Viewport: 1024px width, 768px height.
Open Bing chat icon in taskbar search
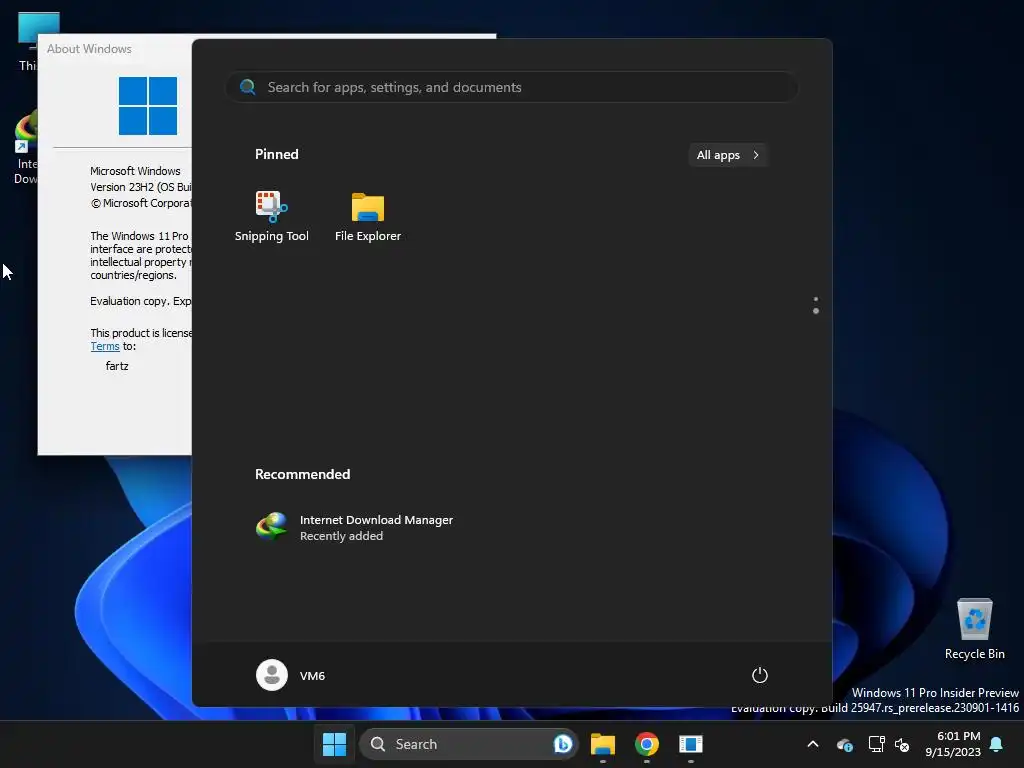pyautogui.click(x=562, y=744)
